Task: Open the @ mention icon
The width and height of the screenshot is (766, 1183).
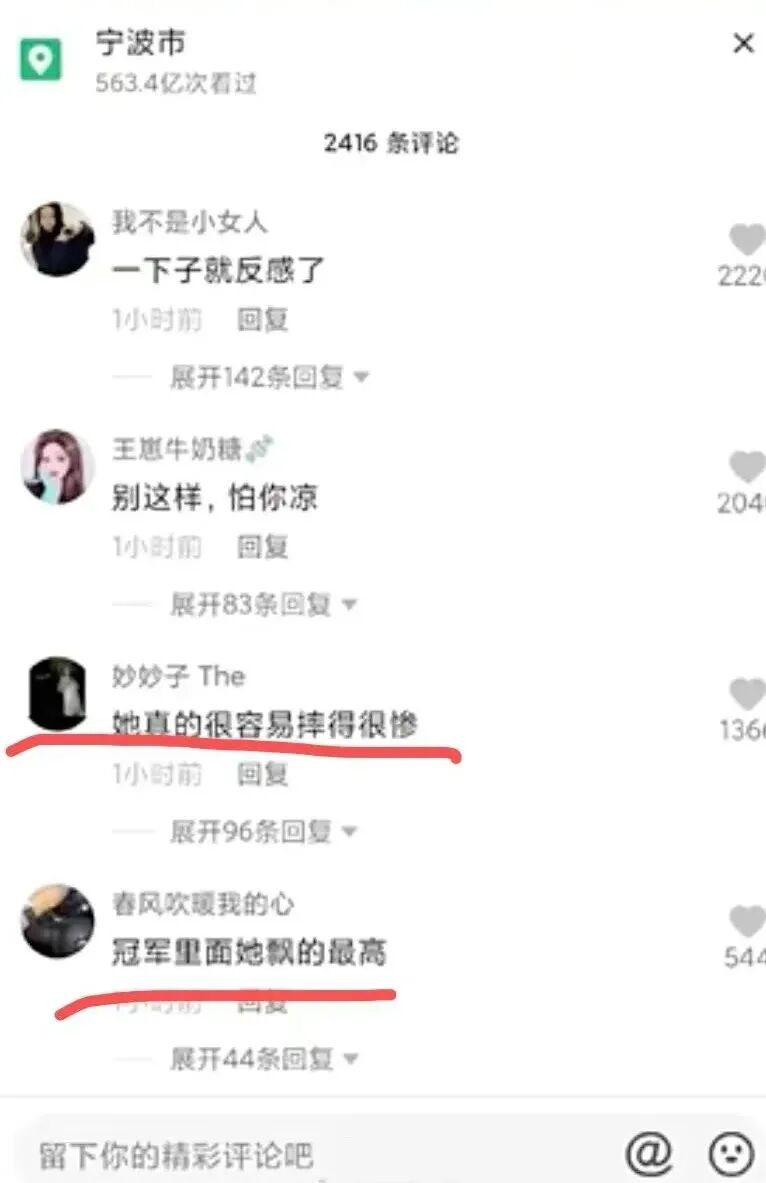Action: 649,1152
